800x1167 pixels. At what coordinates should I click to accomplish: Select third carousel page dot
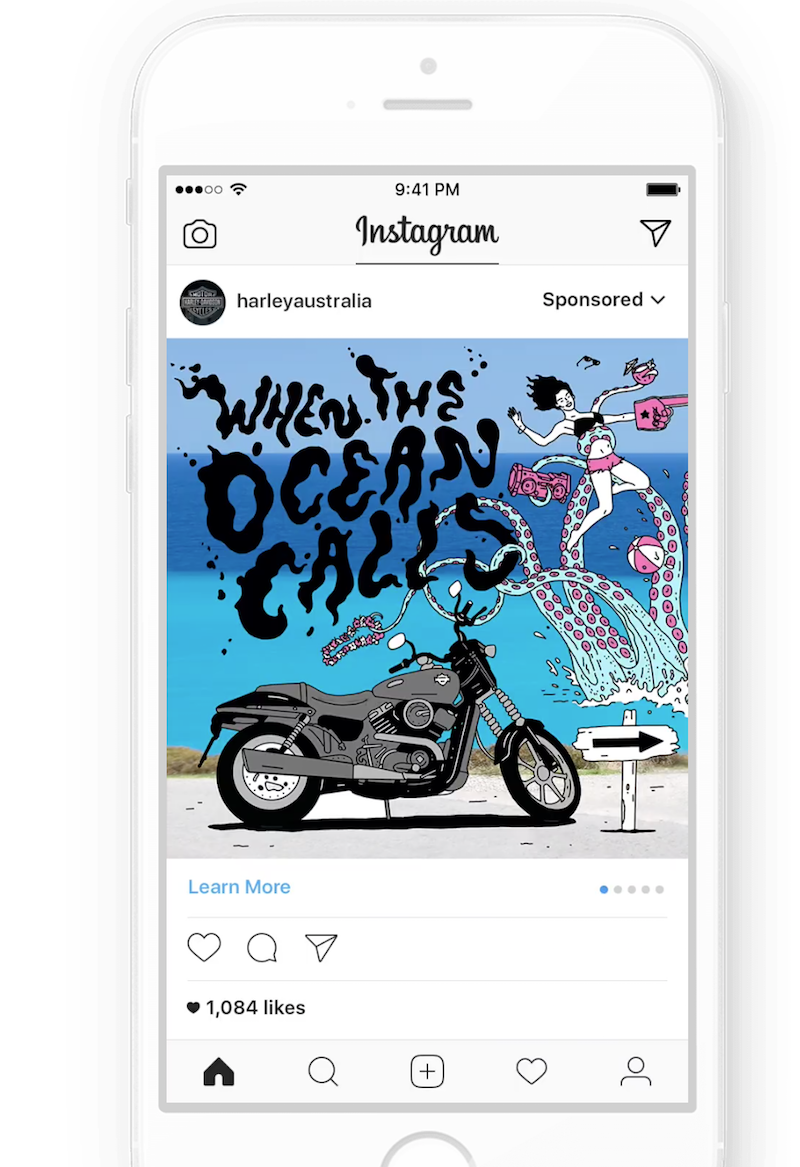click(632, 889)
